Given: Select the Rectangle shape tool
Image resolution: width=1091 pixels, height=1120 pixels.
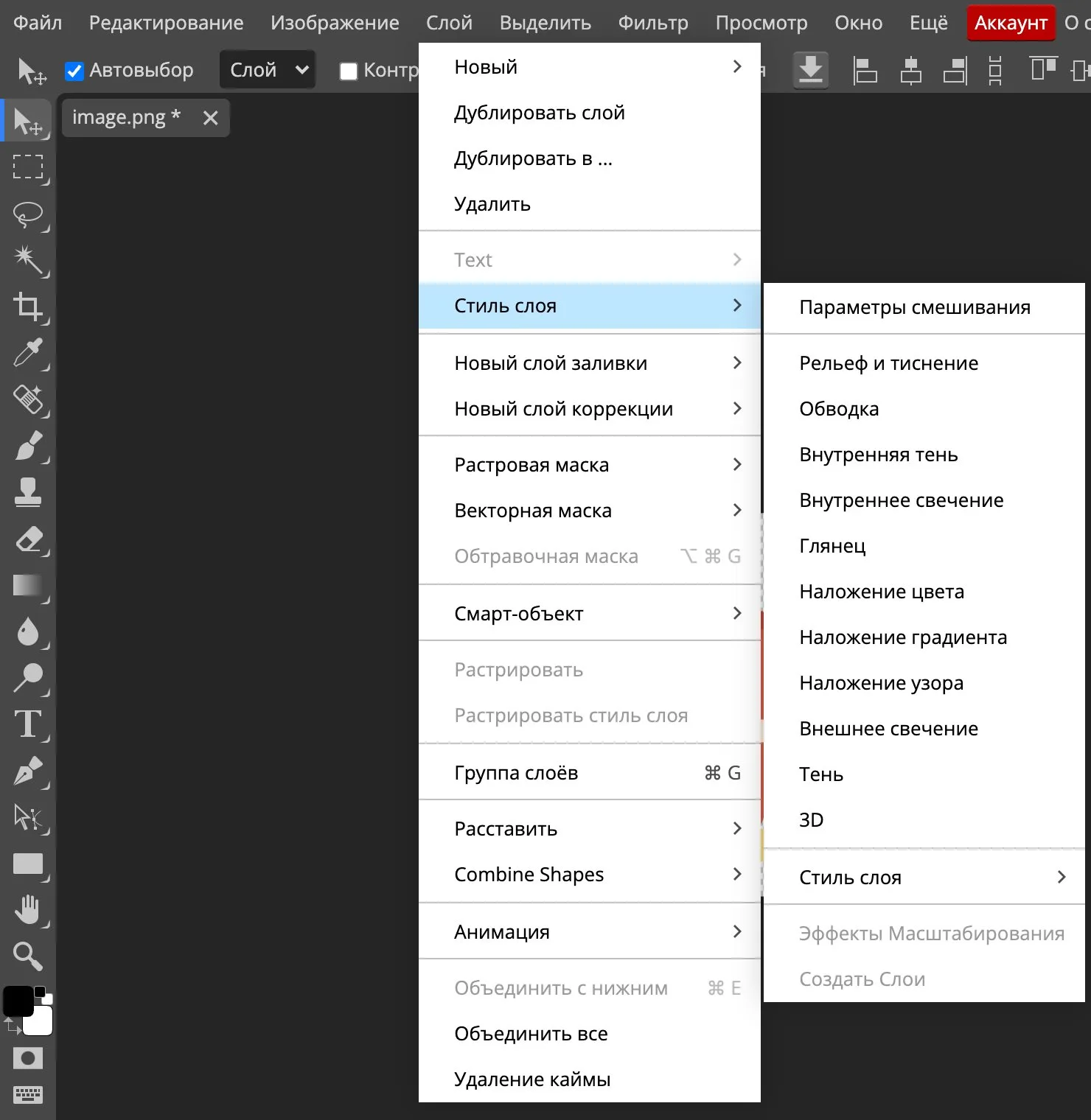Looking at the screenshot, I should (28, 864).
